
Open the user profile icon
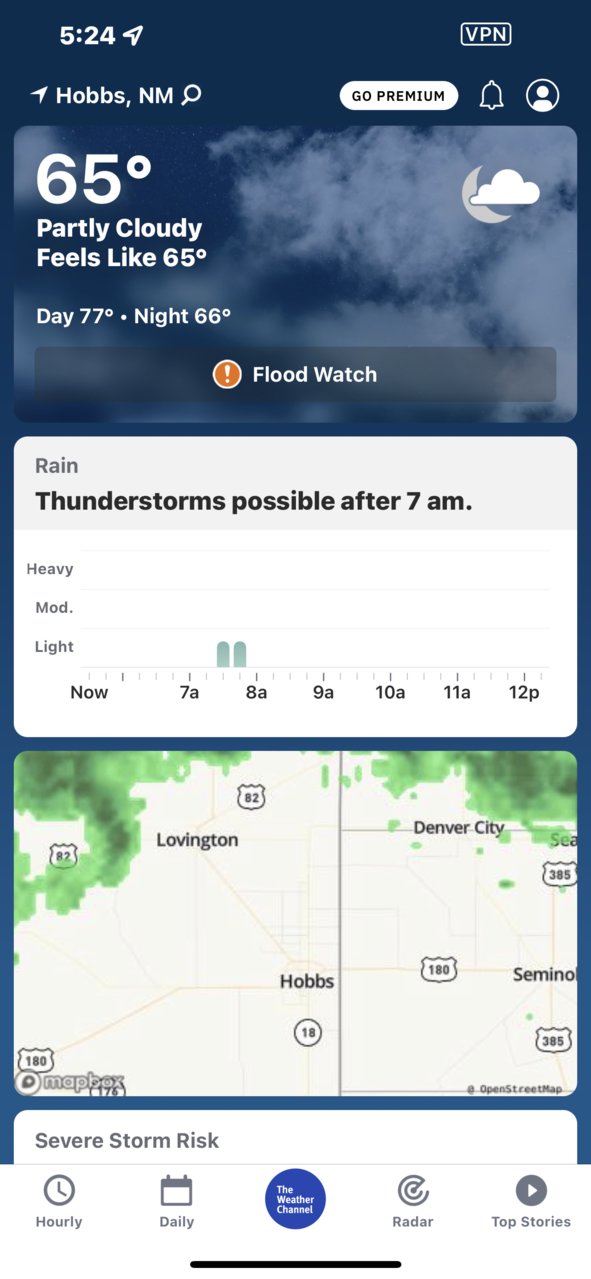[x=542, y=96]
